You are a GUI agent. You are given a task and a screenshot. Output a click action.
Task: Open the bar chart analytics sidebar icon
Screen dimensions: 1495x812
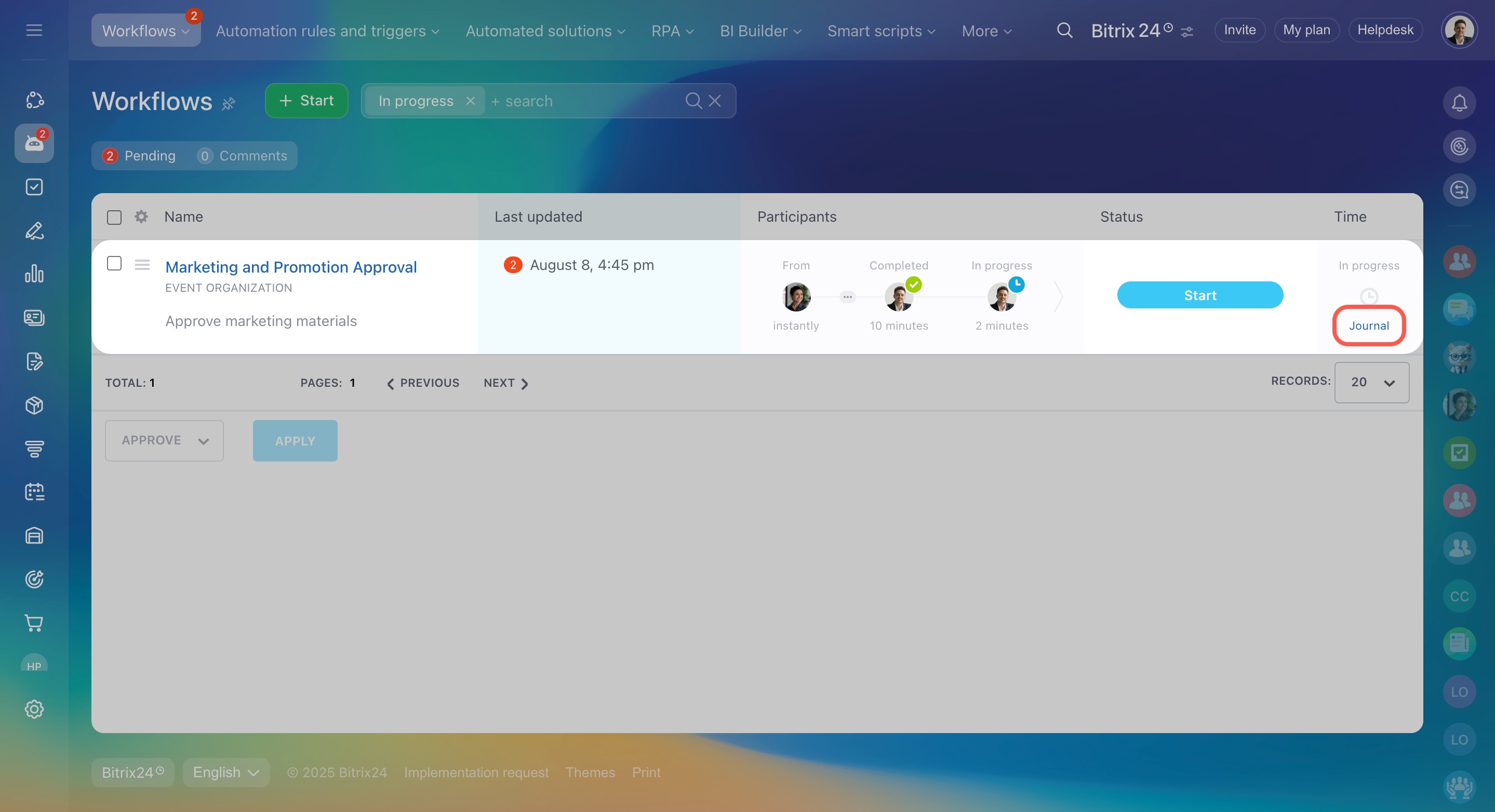coord(34,274)
